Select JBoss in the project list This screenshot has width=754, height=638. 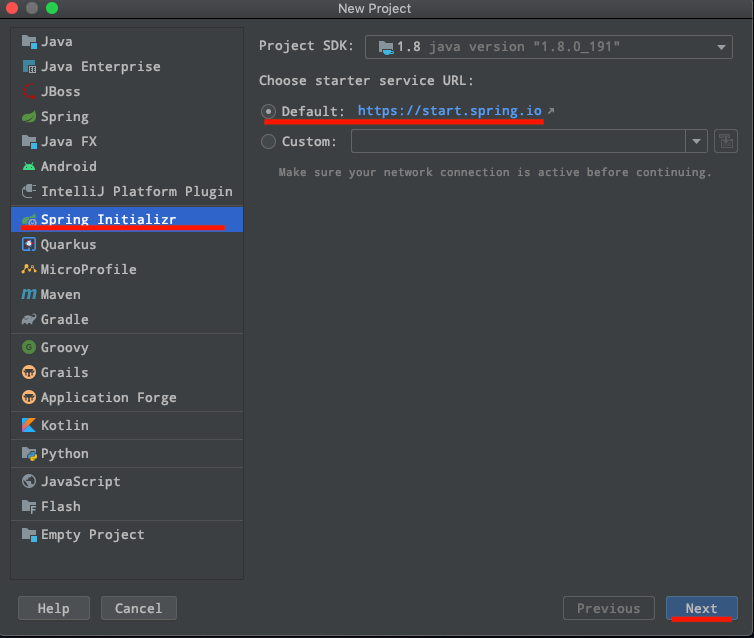point(127,91)
